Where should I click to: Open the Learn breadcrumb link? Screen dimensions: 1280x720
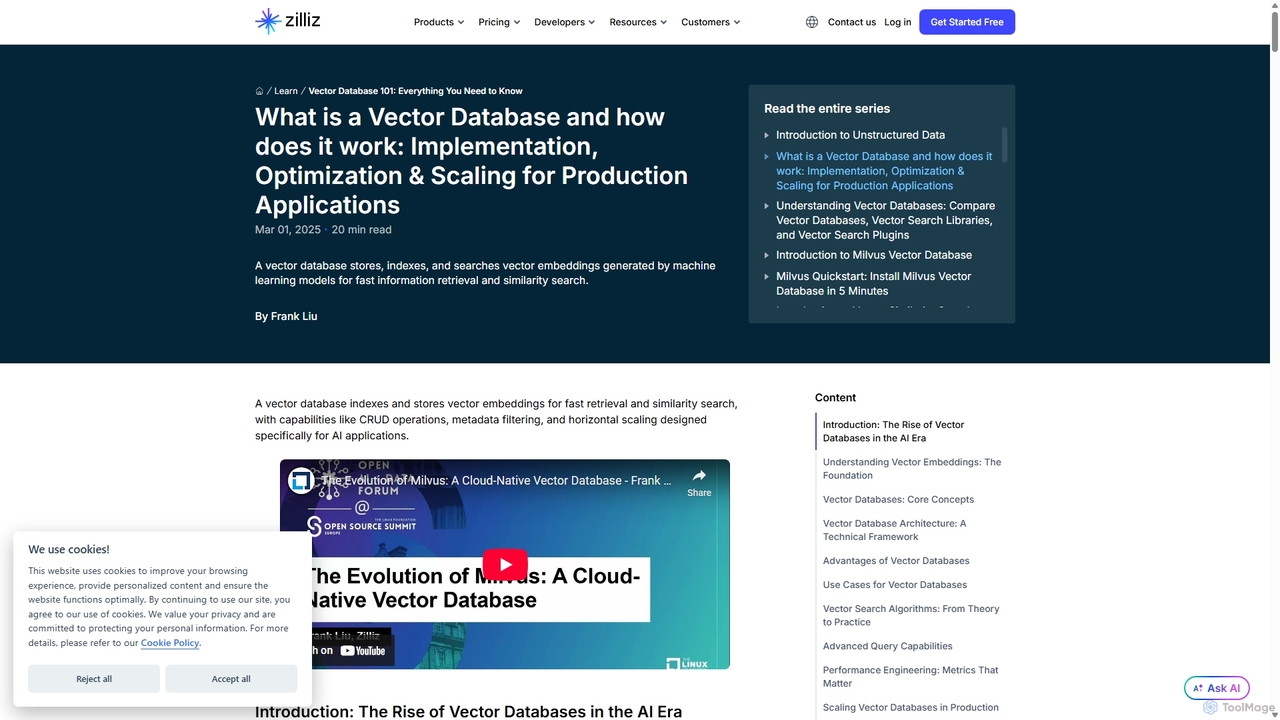coord(286,91)
